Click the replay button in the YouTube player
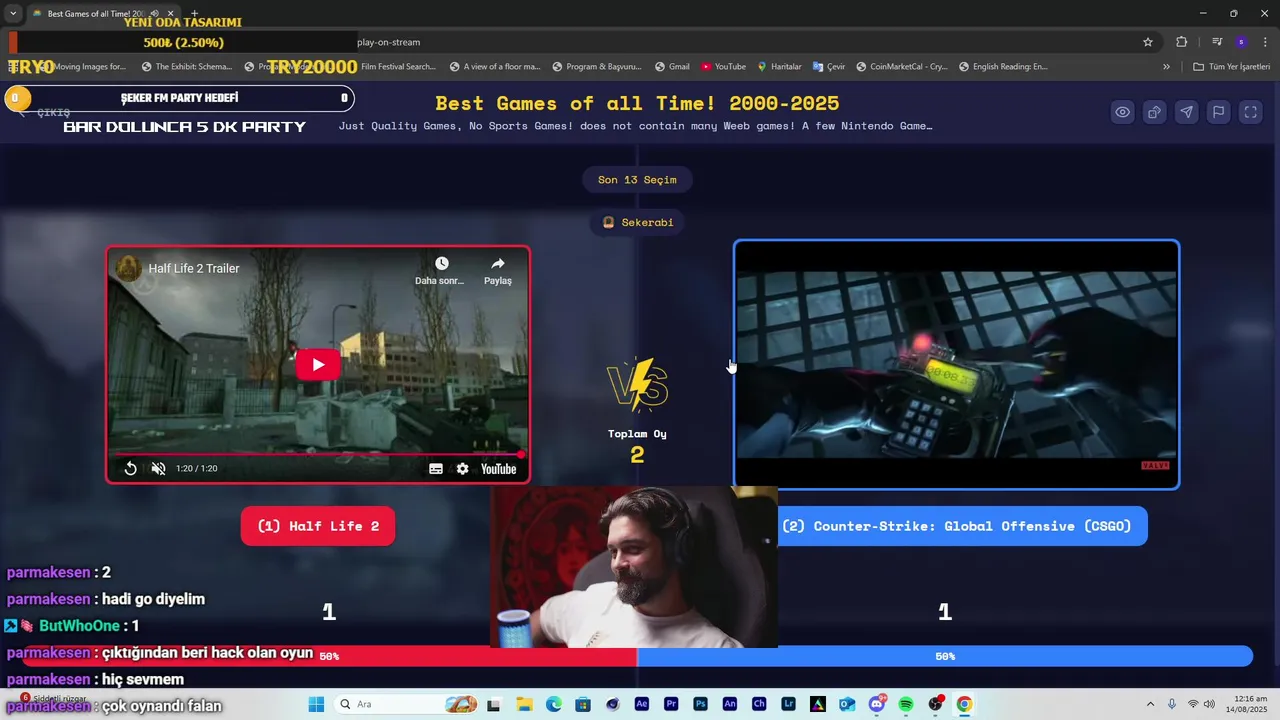The image size is (1280, 720). coord(130,468)
